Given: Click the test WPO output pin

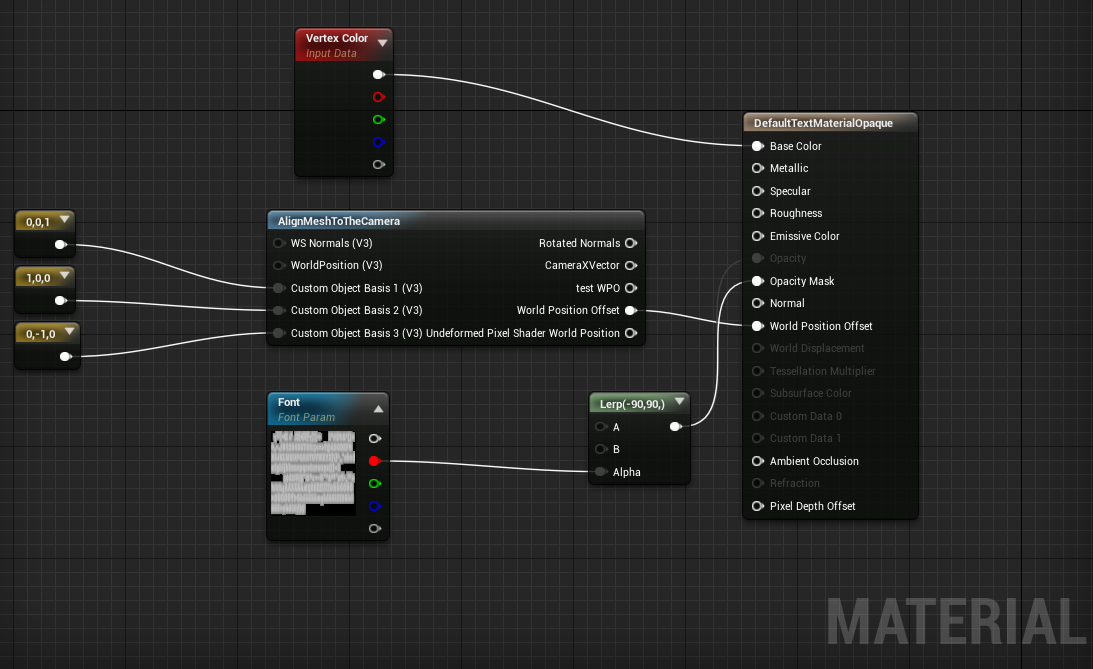Looking at the screenshot, I should click(631, 288).
